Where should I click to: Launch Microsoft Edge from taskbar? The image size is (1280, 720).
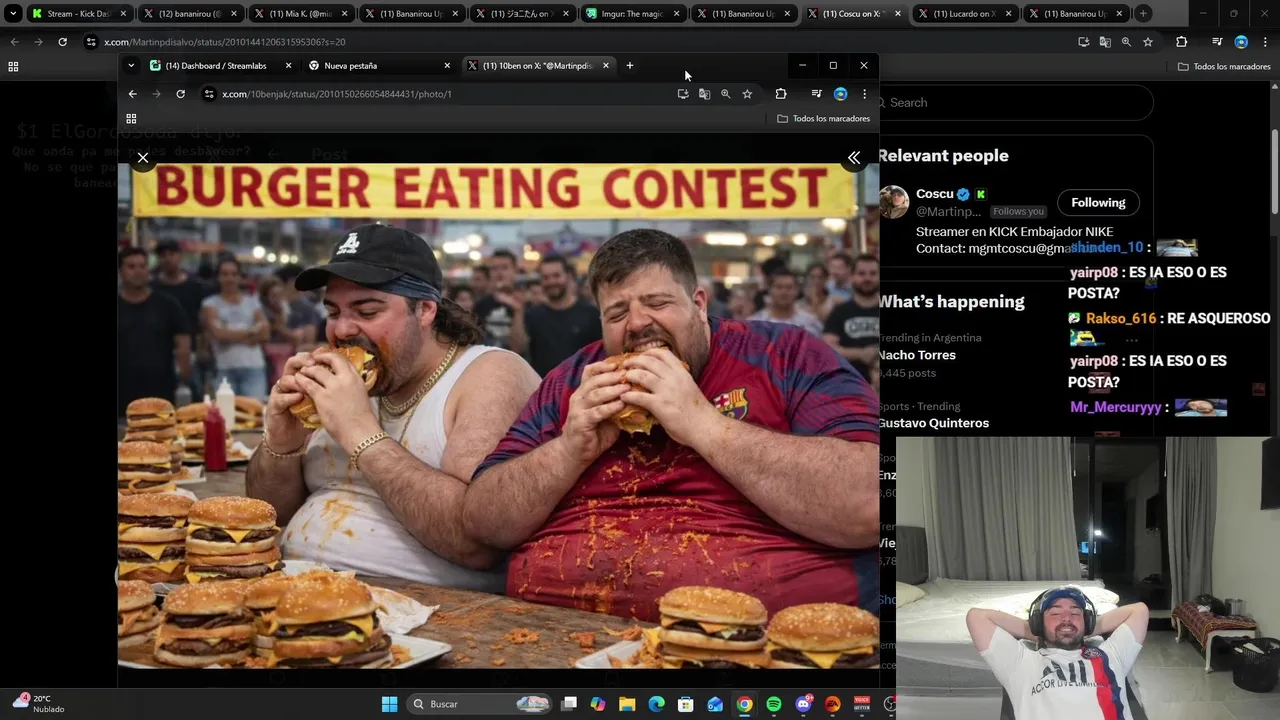pos(656,704)
